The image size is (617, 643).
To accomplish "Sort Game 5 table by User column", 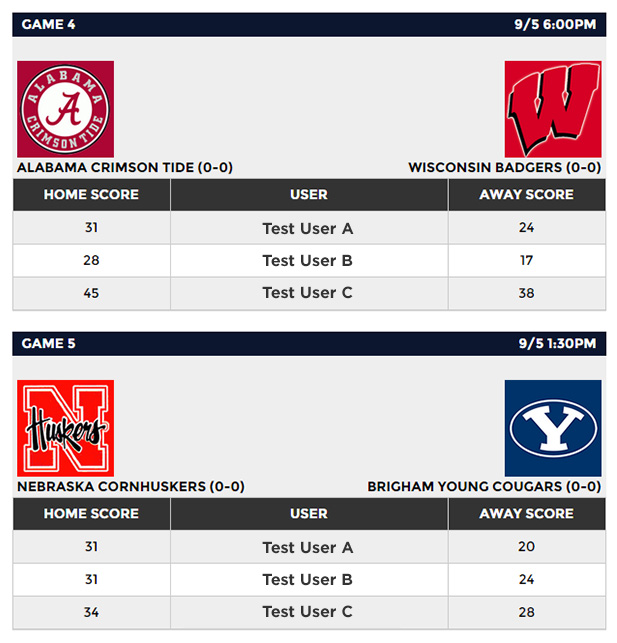I will (x=309, y=514).
